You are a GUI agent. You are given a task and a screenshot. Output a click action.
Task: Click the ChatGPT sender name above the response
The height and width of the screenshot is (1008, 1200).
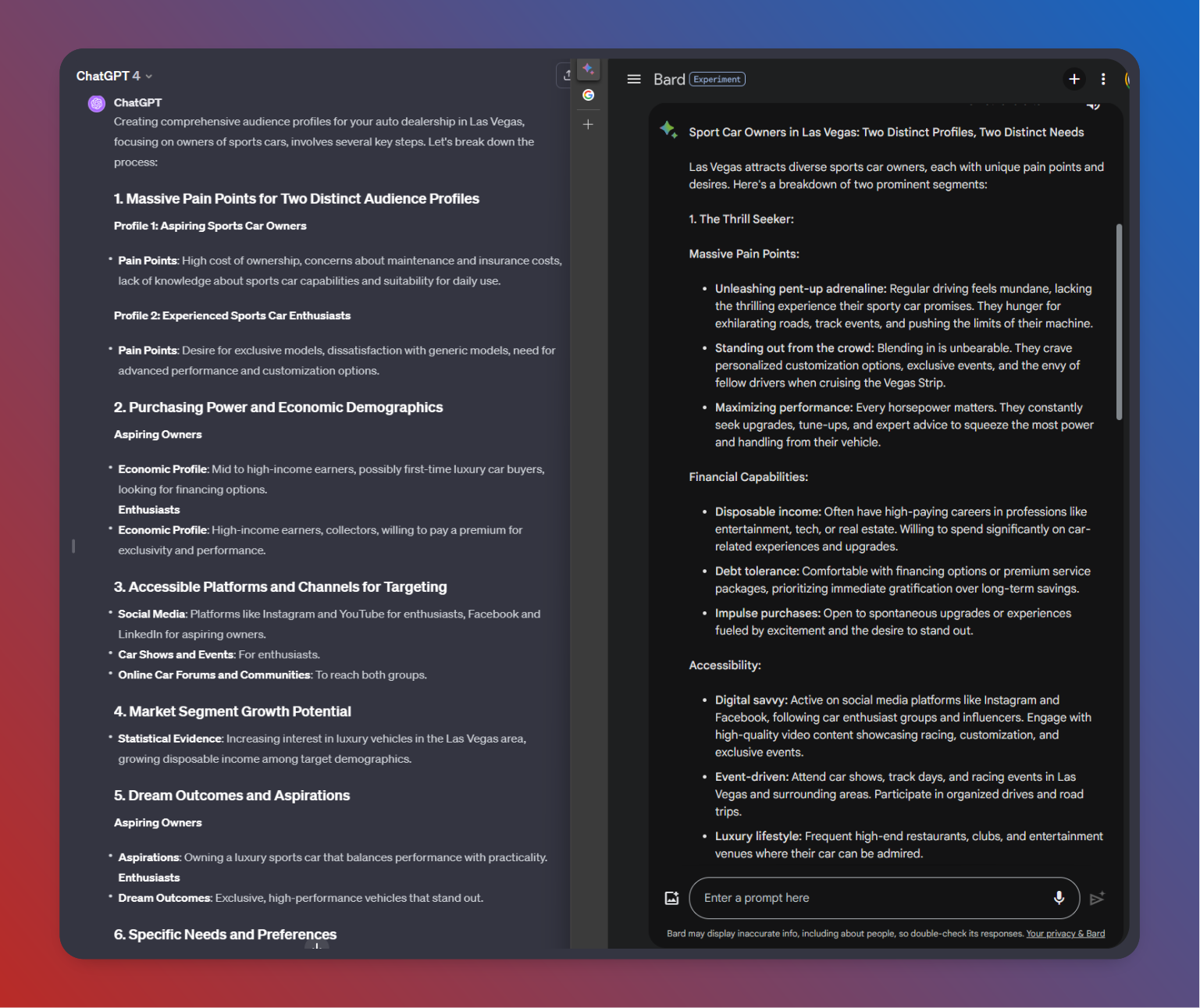pos(137,102)
